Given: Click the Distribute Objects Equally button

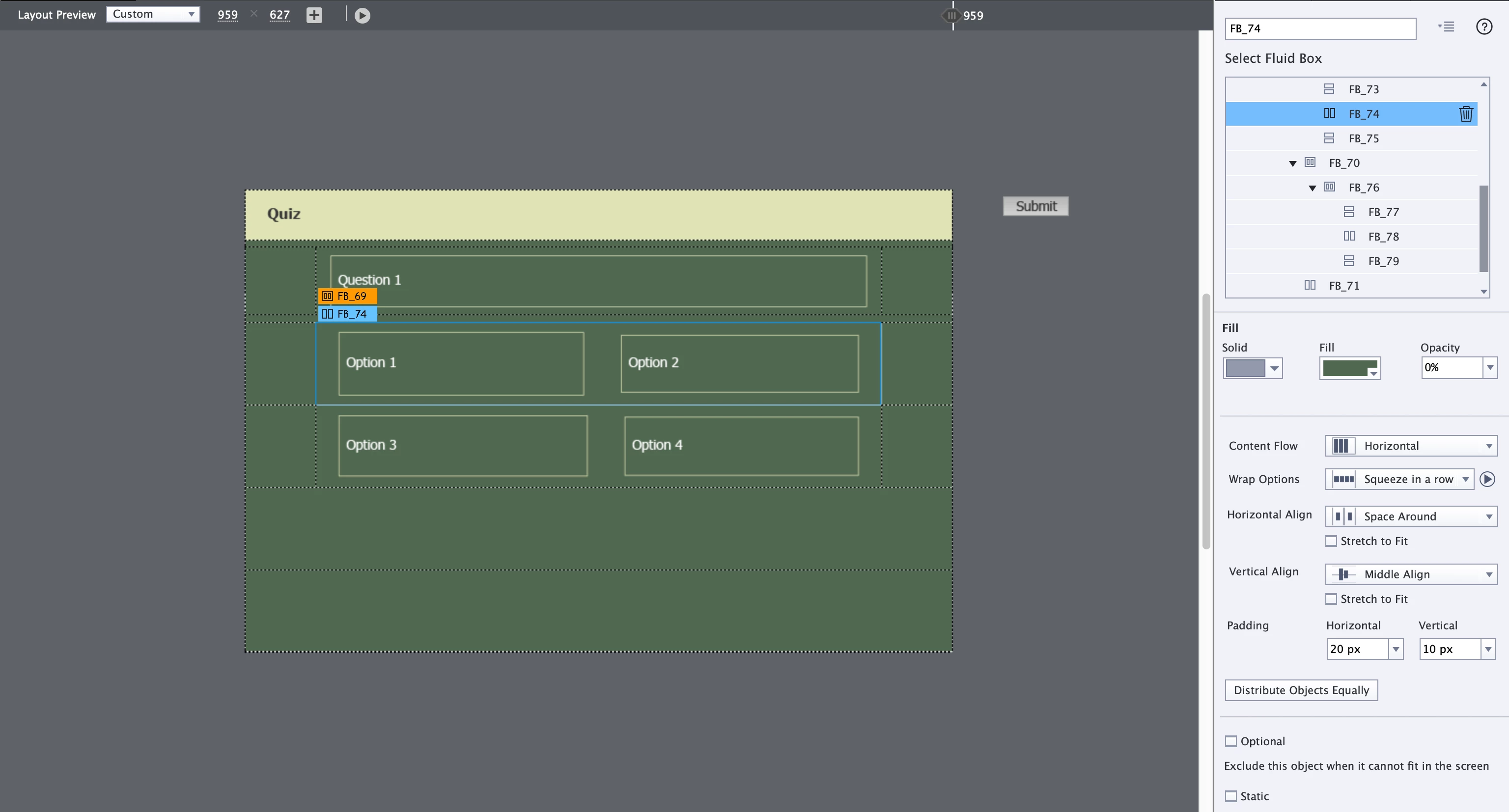Looking at the screenshot, I should coord(1301,690).
